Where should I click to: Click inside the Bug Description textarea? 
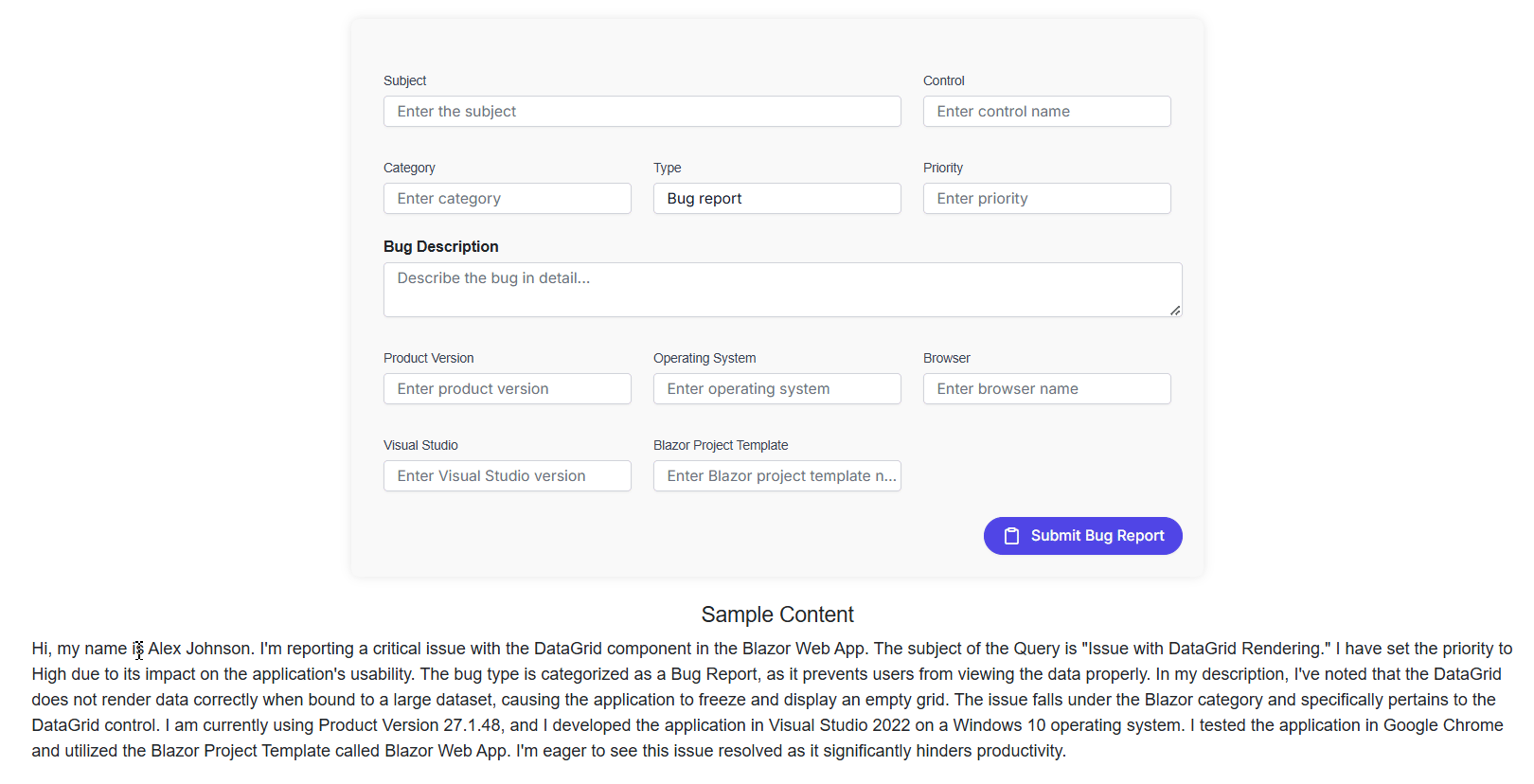point(782,290)
